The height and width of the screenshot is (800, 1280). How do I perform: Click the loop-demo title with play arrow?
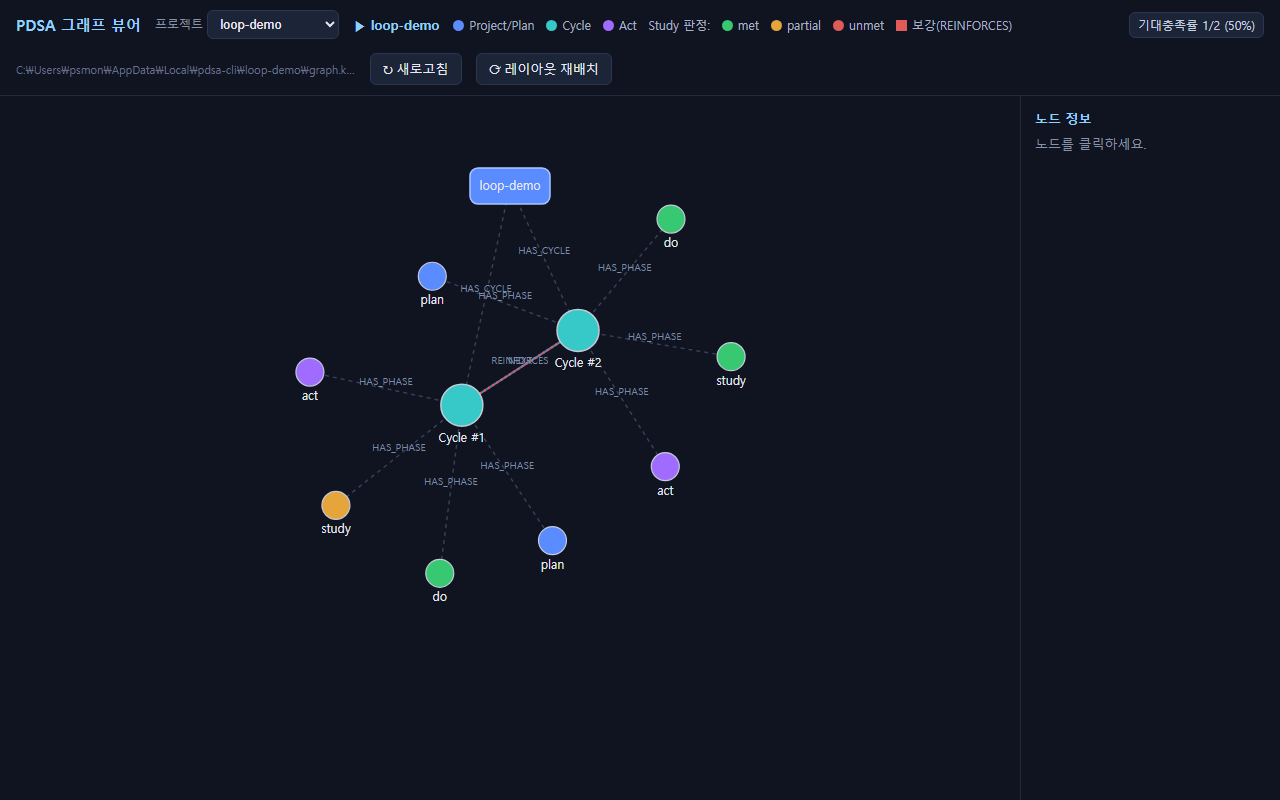tap(397, 25)
